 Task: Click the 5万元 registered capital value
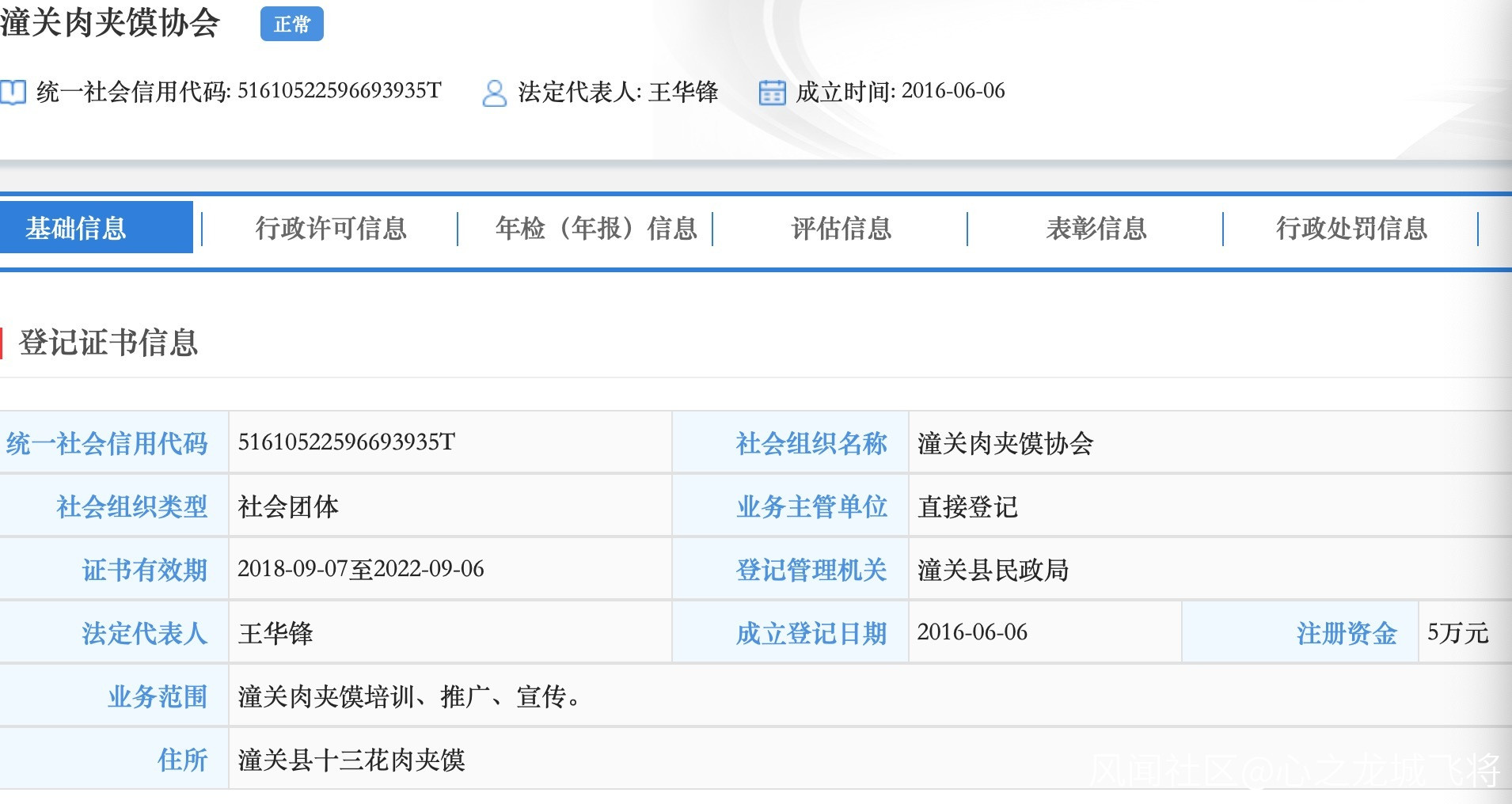pos(1457,632)
